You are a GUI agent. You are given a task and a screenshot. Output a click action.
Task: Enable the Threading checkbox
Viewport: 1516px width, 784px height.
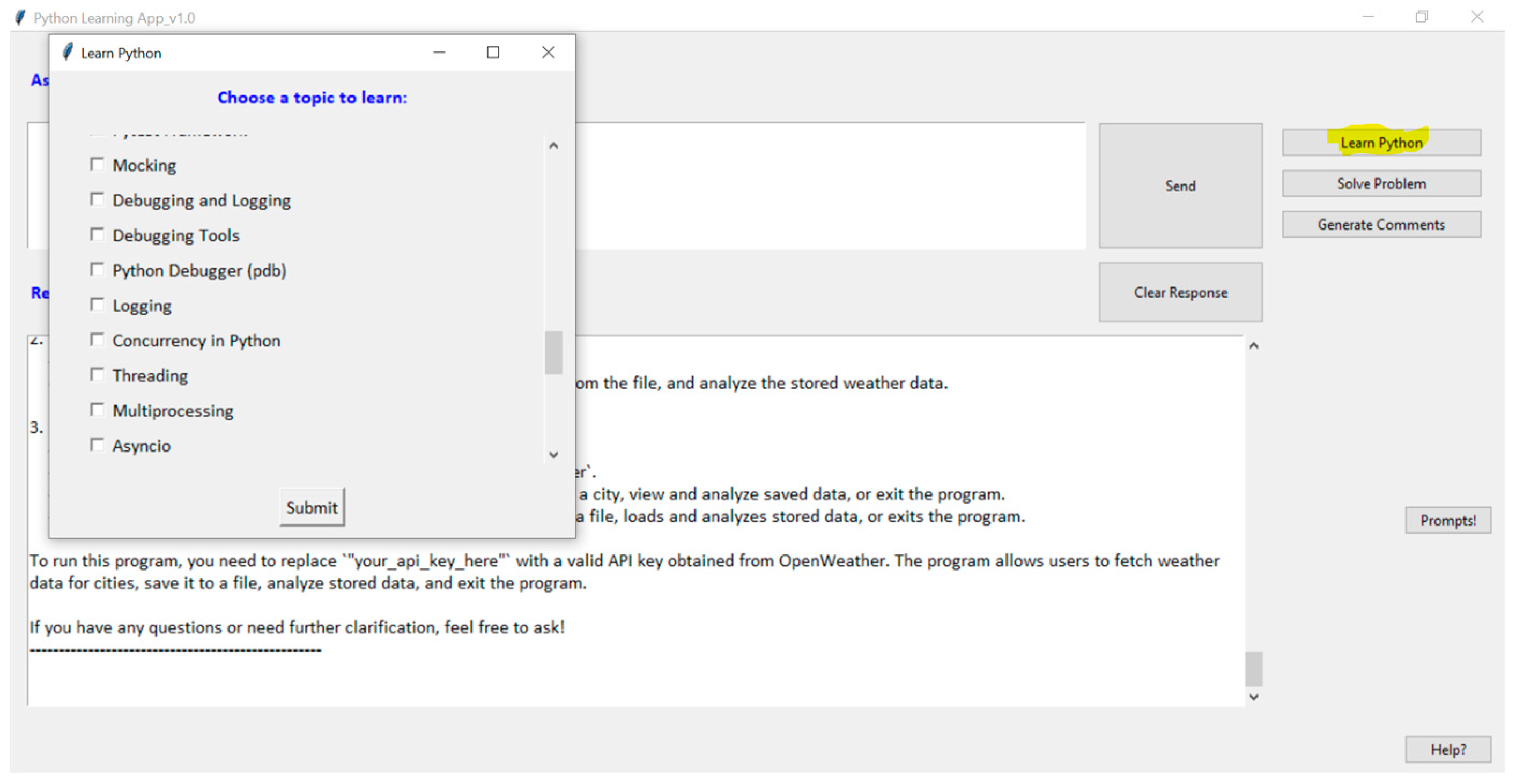(x=97, y=375)
